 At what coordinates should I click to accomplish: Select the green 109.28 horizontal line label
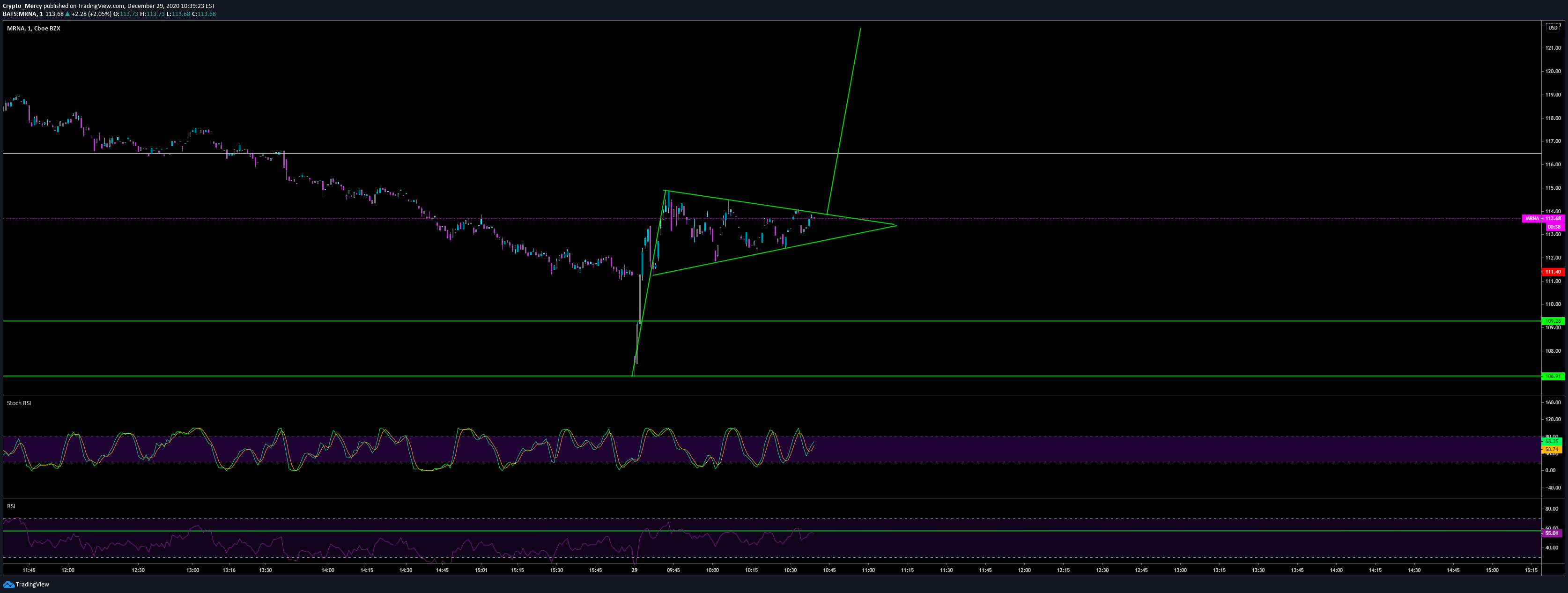click(x=1553, y=321)
